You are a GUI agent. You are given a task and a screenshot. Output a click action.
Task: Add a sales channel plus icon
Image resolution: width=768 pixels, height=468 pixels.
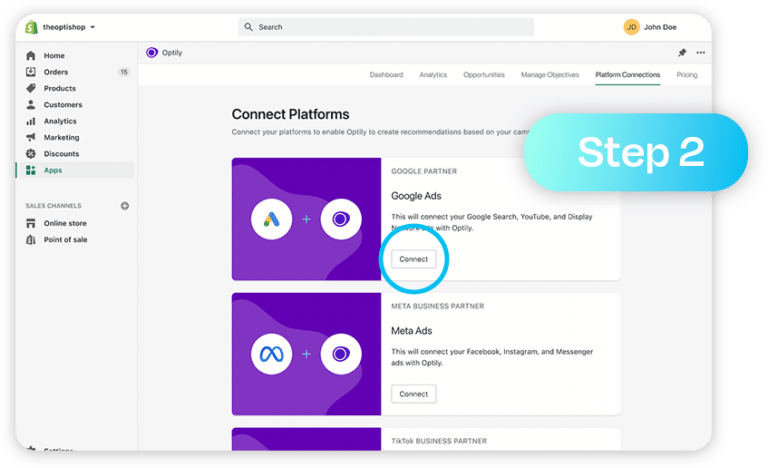click(125, 206)
